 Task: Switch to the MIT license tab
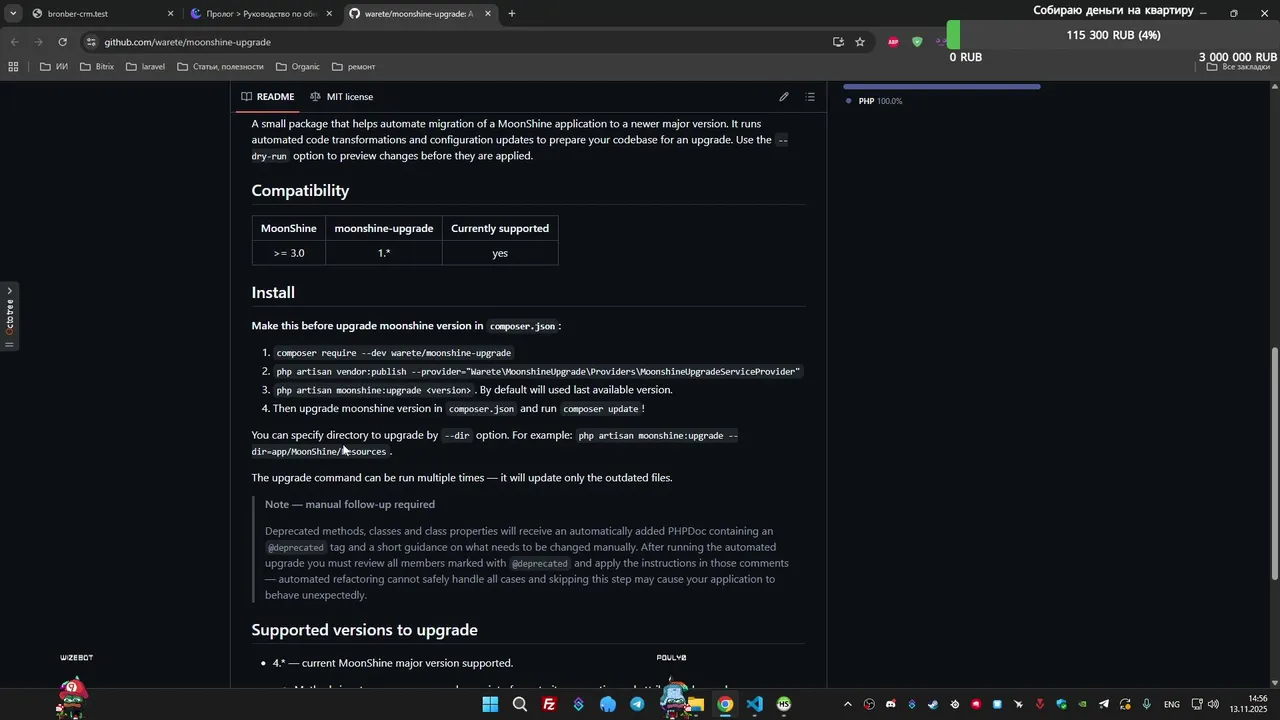pyautogui.click(x=341, y=97)
